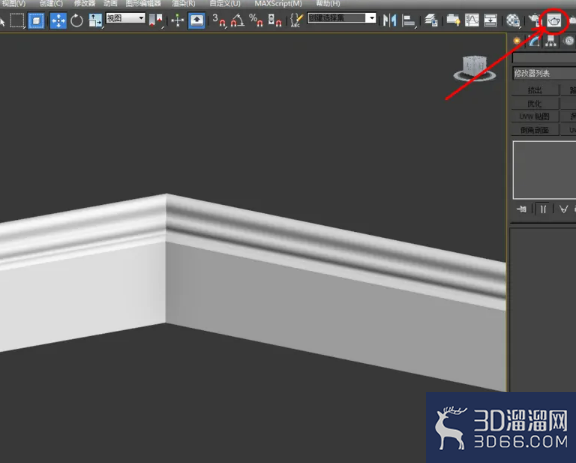Viewport: 576px width, 463px height.
Task: Toggle the 3D Snaps icon
Action: [x=219, y=20]
